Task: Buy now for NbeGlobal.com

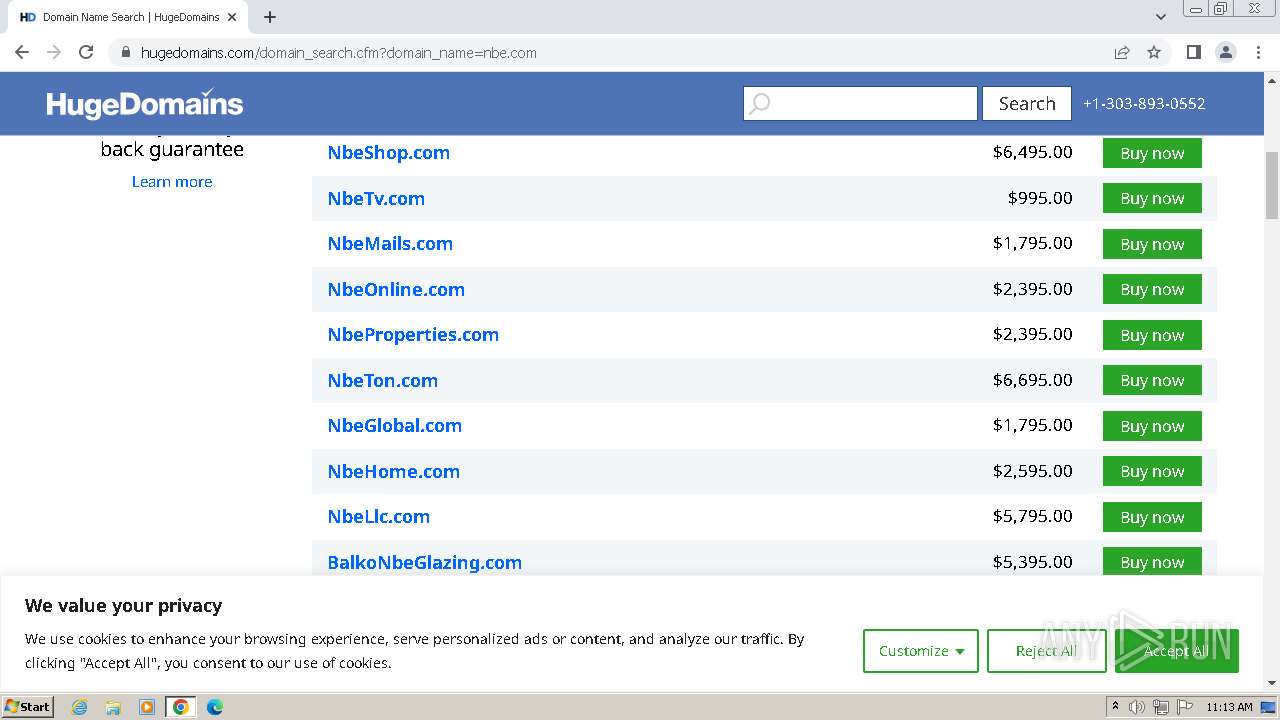Action: pyautogui.click(x=1152, y=426)
